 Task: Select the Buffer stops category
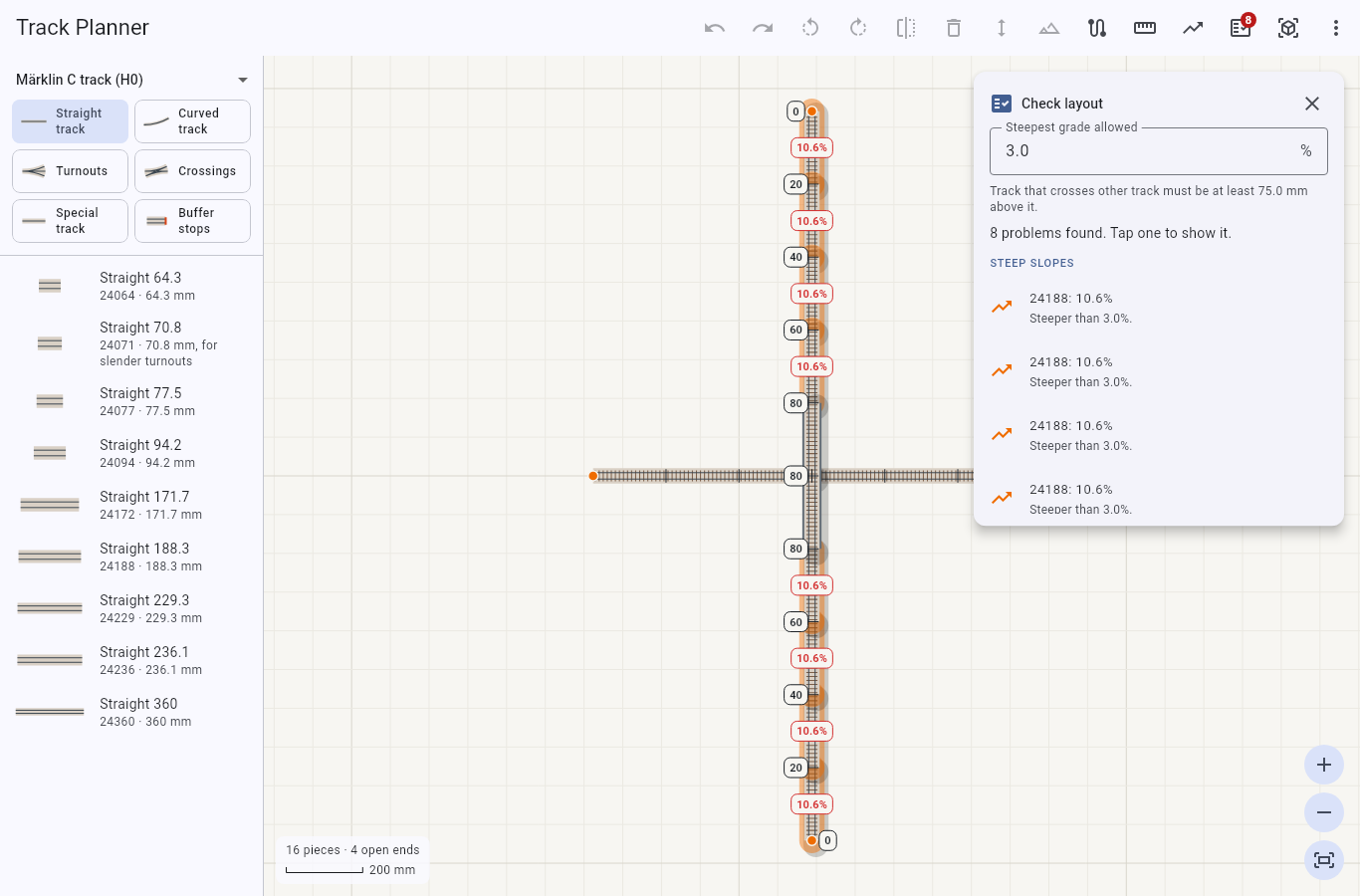tap(192, 221)
